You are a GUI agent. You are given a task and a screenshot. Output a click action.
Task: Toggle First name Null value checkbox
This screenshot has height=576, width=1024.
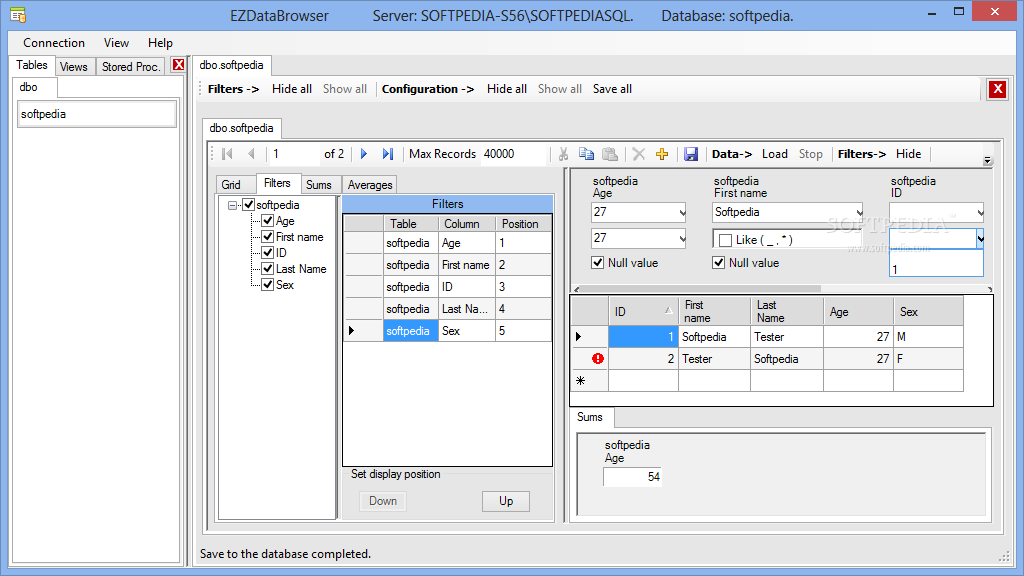pyautogui.click(x=718, y=263)
